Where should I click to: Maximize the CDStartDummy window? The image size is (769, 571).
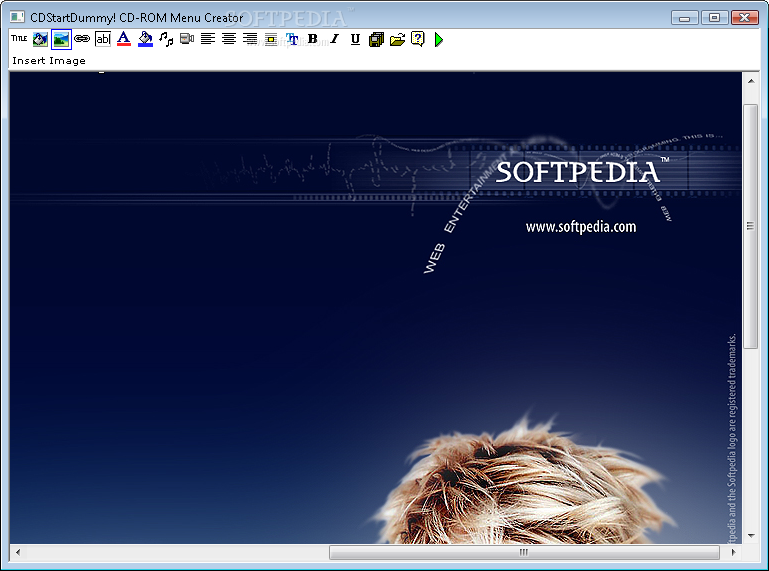[715, 18]
